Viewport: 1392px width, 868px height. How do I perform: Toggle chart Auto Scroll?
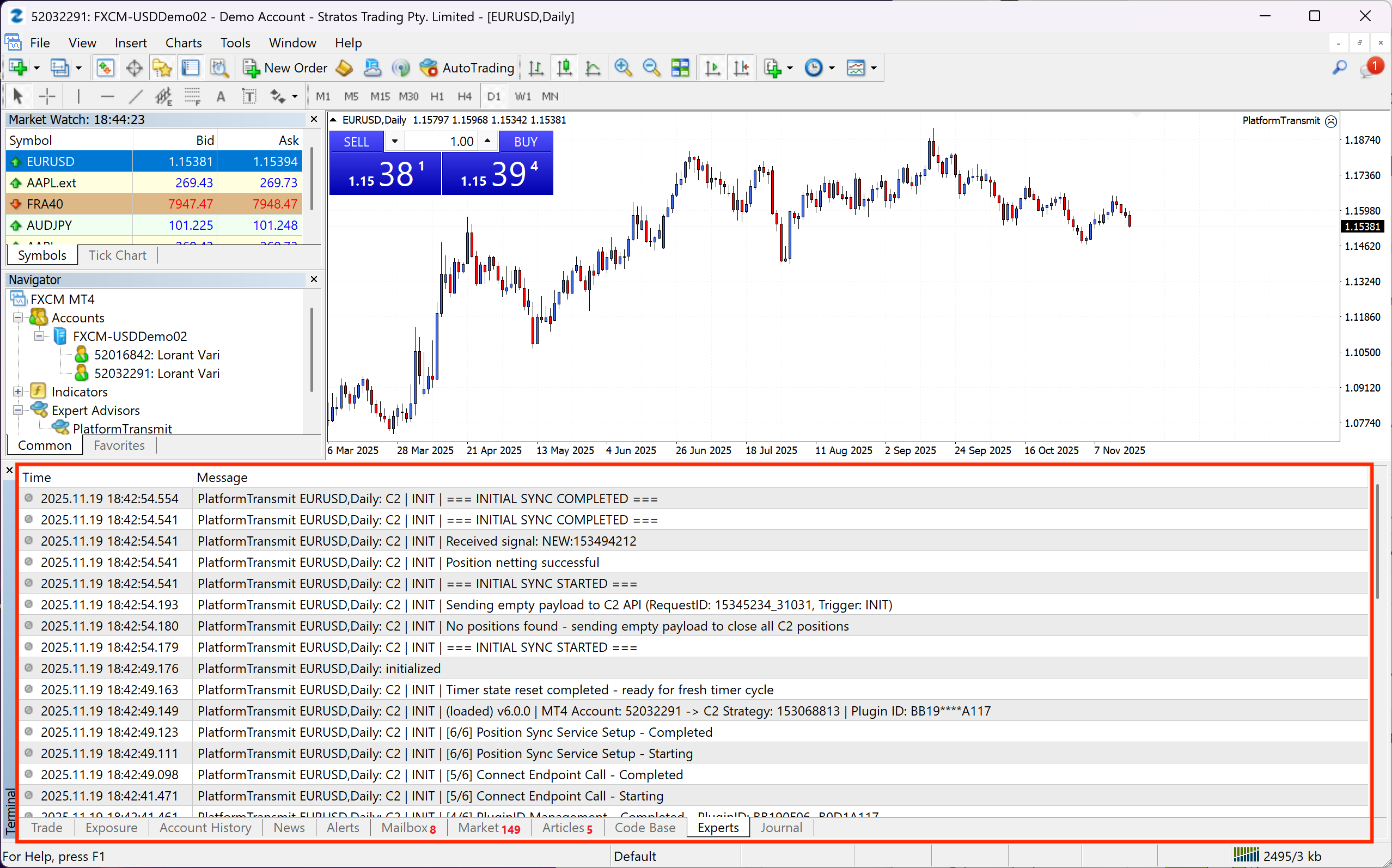click(713, 68)
